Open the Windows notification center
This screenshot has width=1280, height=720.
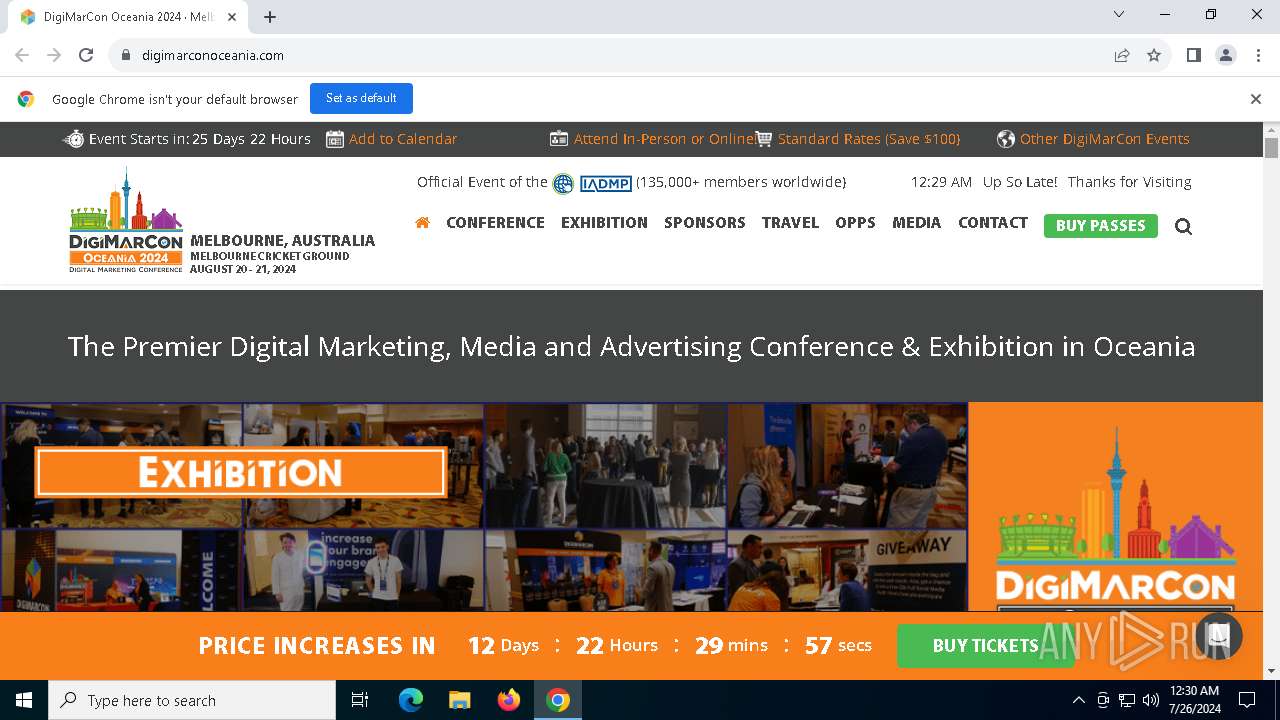pos(1247,700)
